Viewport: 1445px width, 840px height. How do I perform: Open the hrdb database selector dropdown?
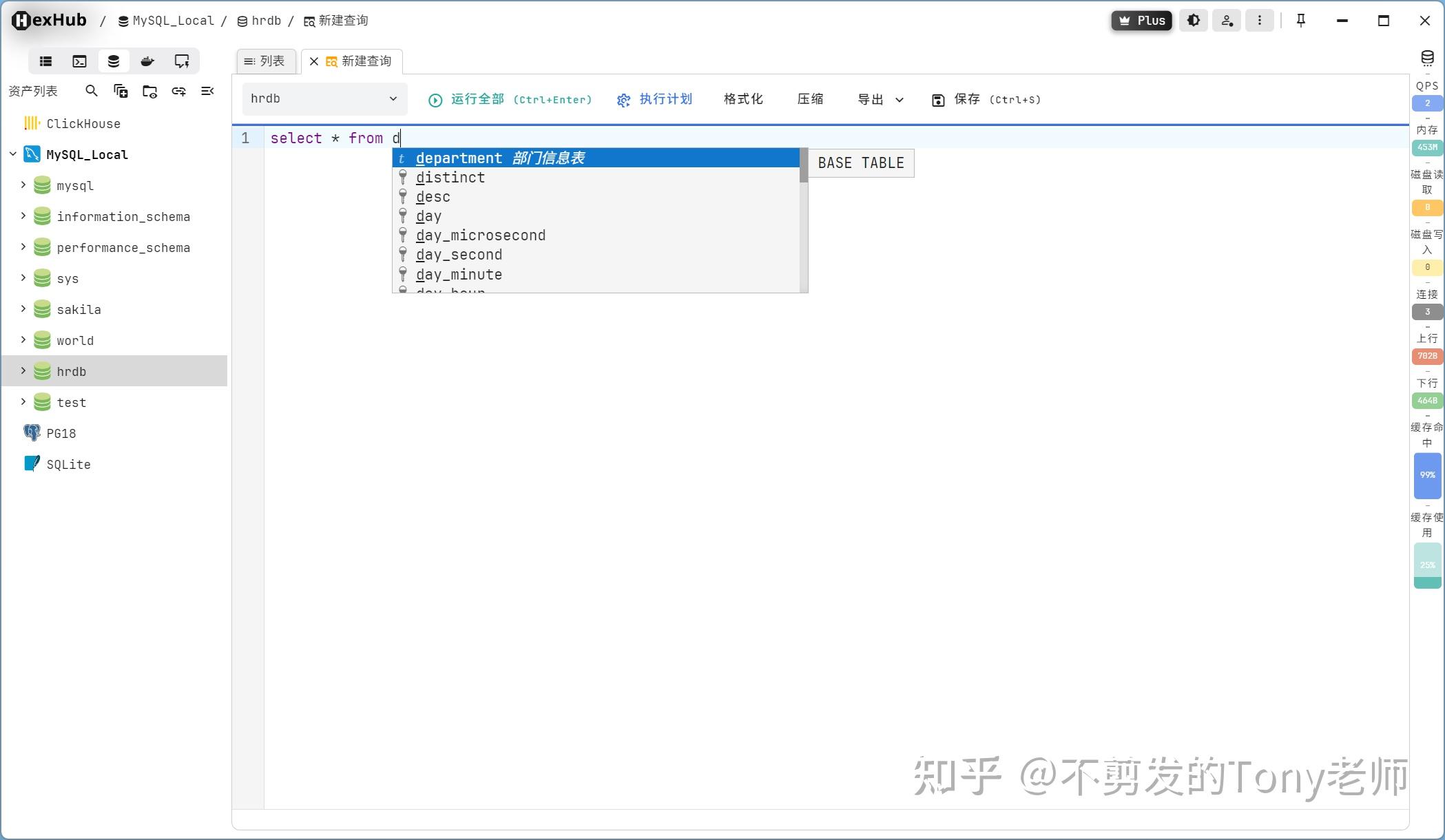324,98
